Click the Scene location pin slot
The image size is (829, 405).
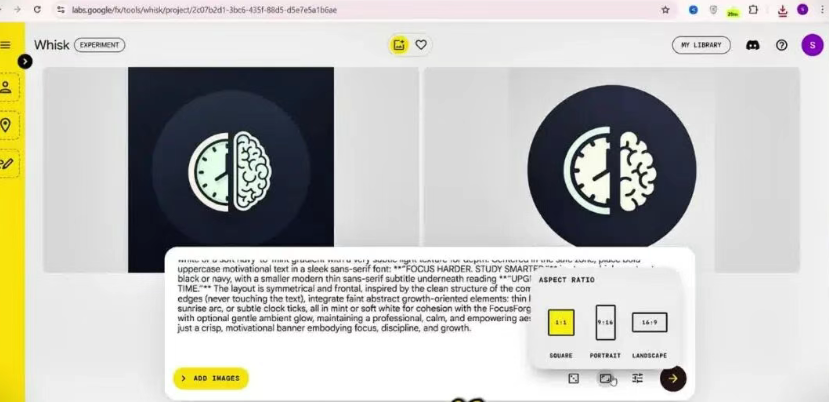coord(7,125)
